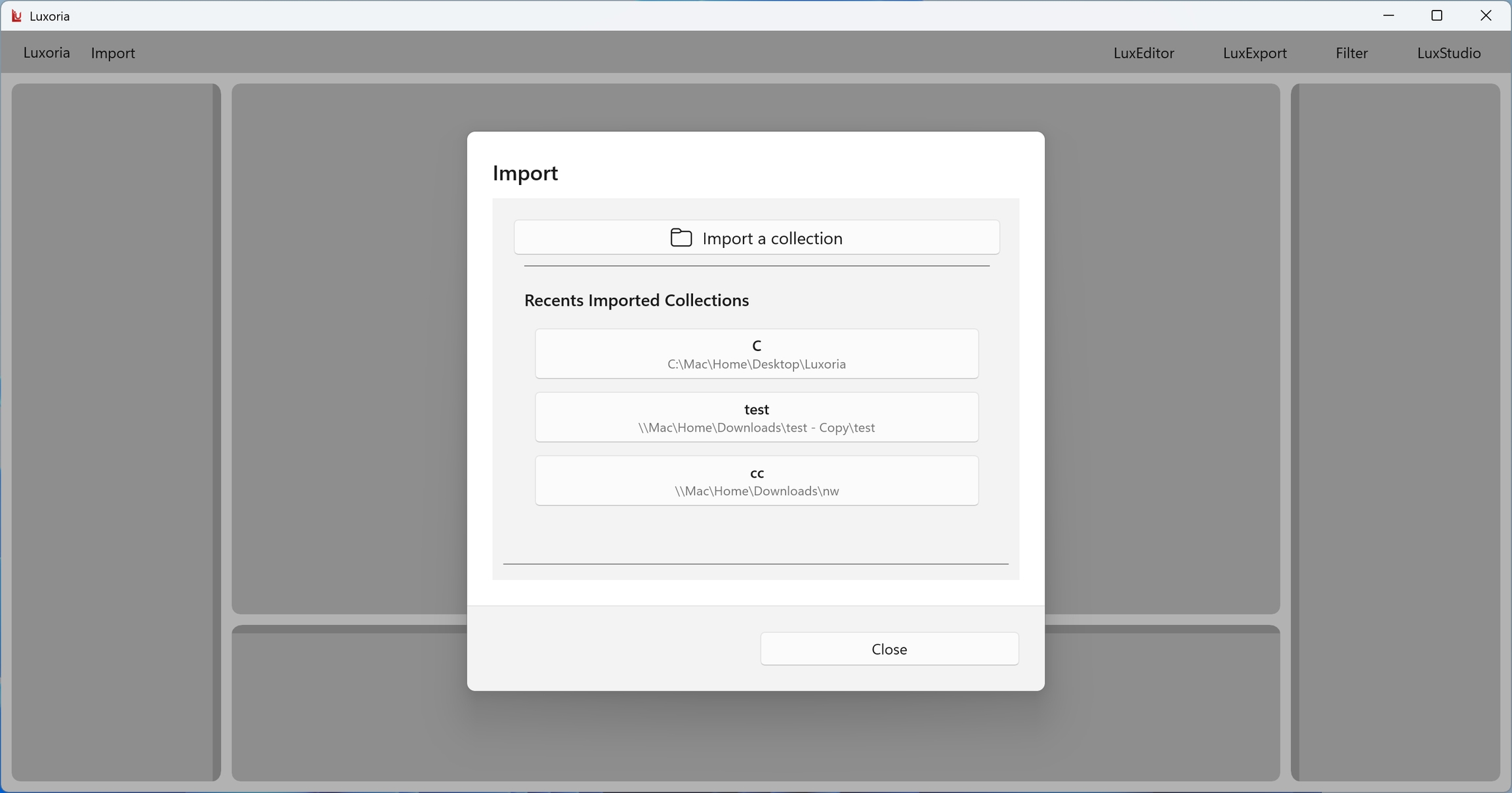The width and height of the screenshot is (1512, 793).
Task: Close the Import dialog
Action: (x=889, y=649)
